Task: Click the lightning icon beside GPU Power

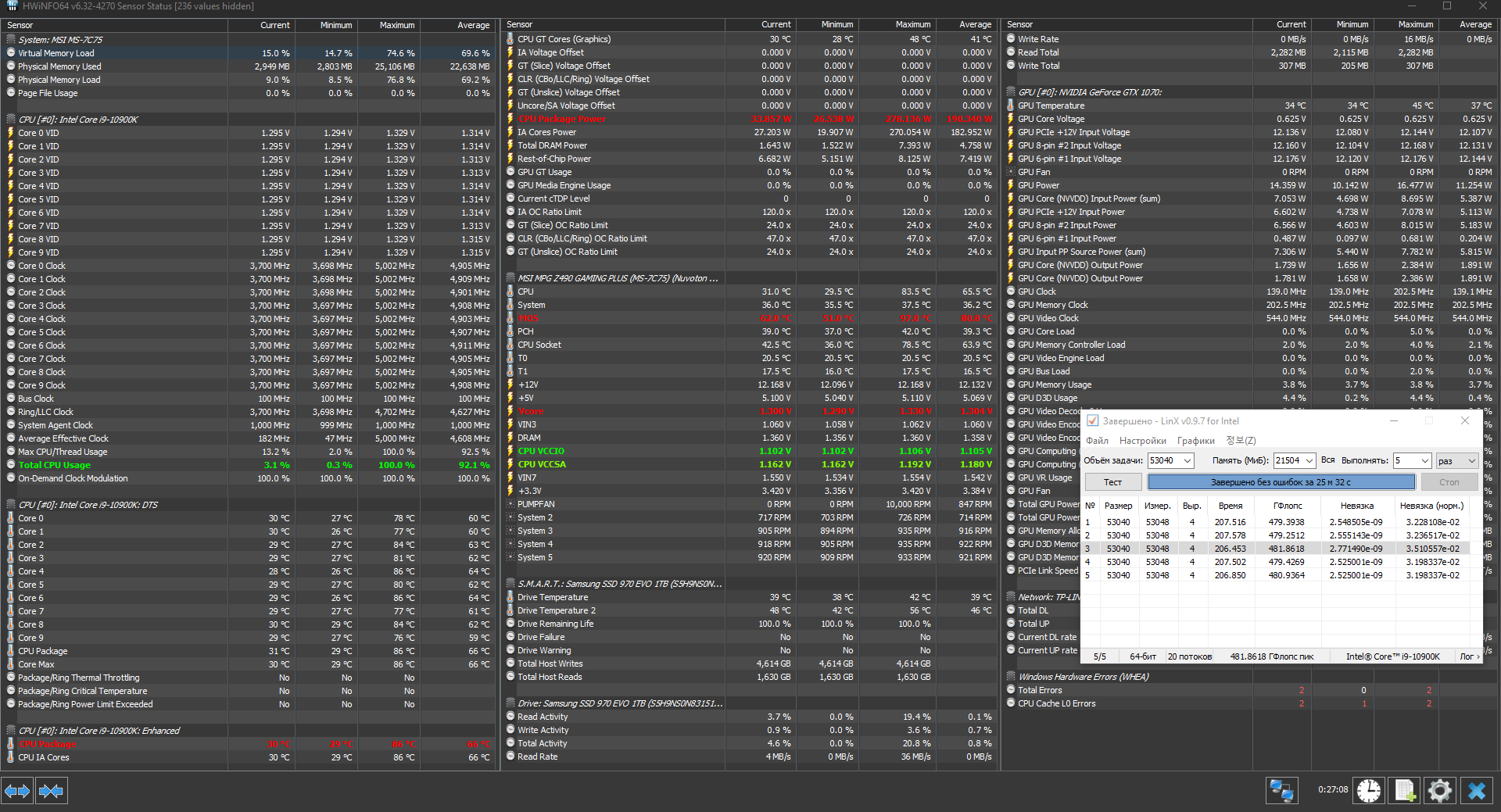Action: pyautogui.click(x=1011, y=185)
